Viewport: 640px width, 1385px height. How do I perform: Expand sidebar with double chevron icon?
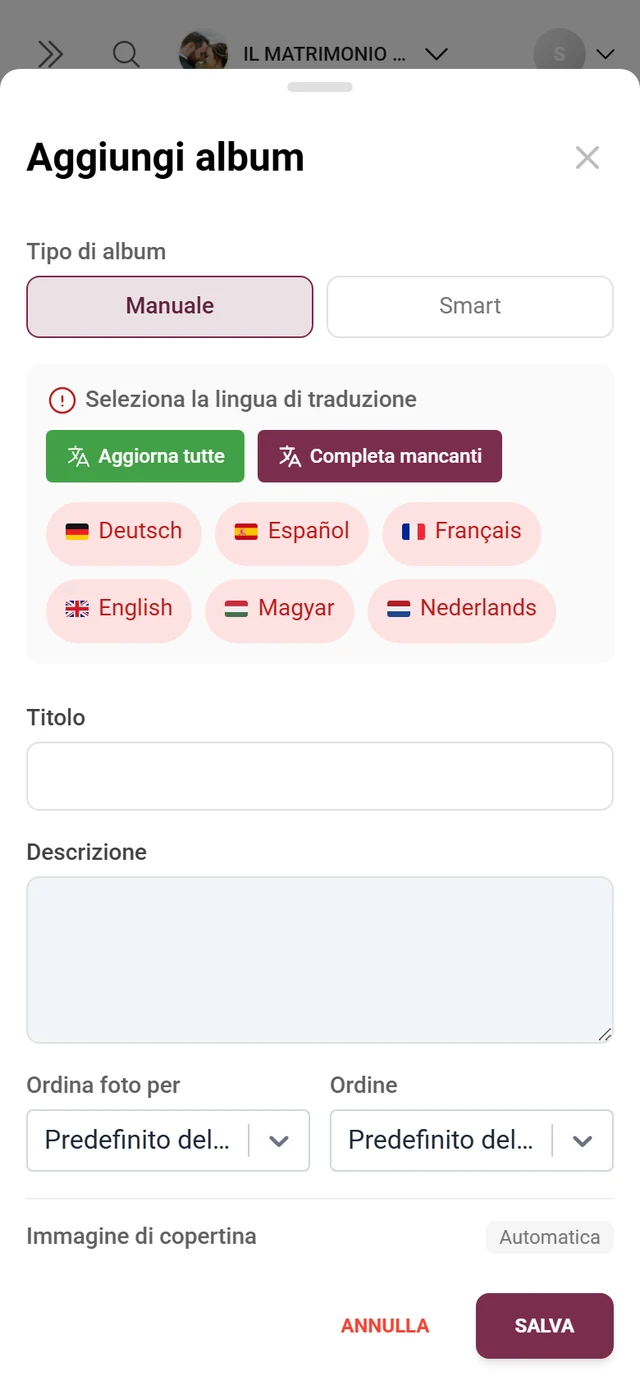point(50,54)
